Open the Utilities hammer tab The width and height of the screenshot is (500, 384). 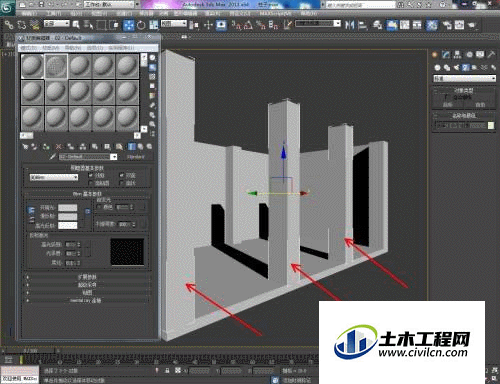coord(492,54)
